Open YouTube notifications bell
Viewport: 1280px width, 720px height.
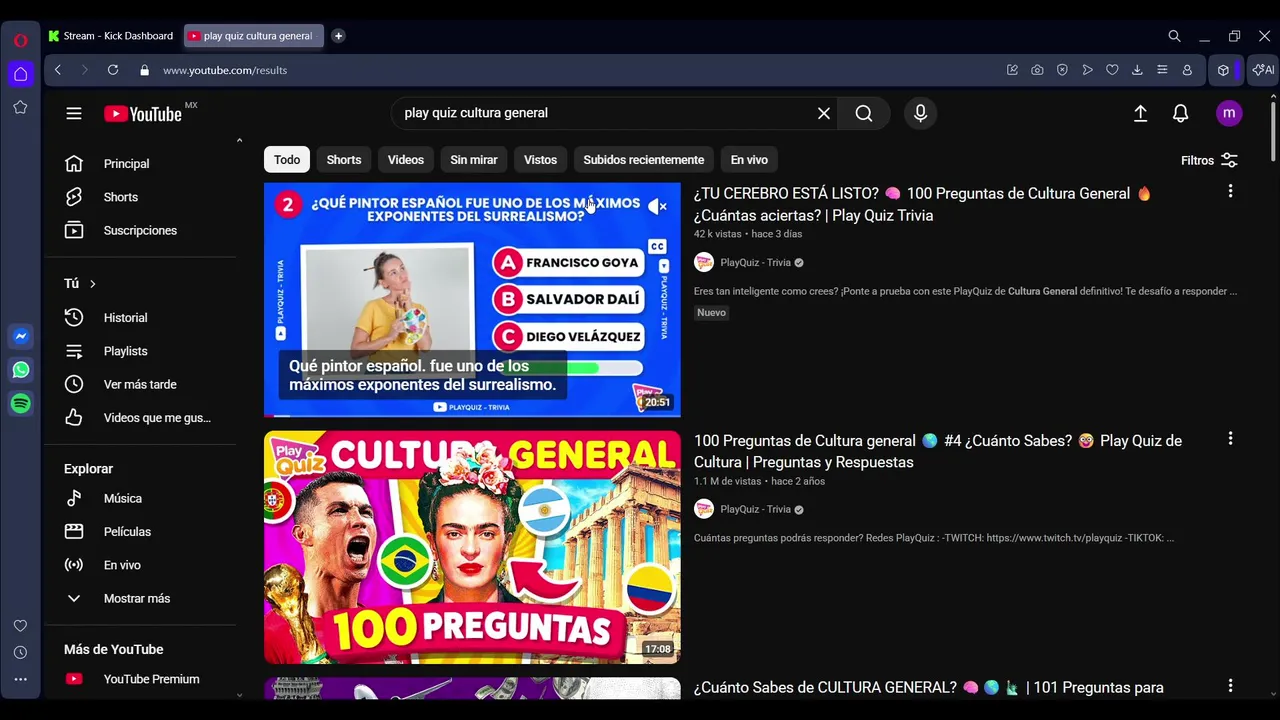coord(1181,114)
